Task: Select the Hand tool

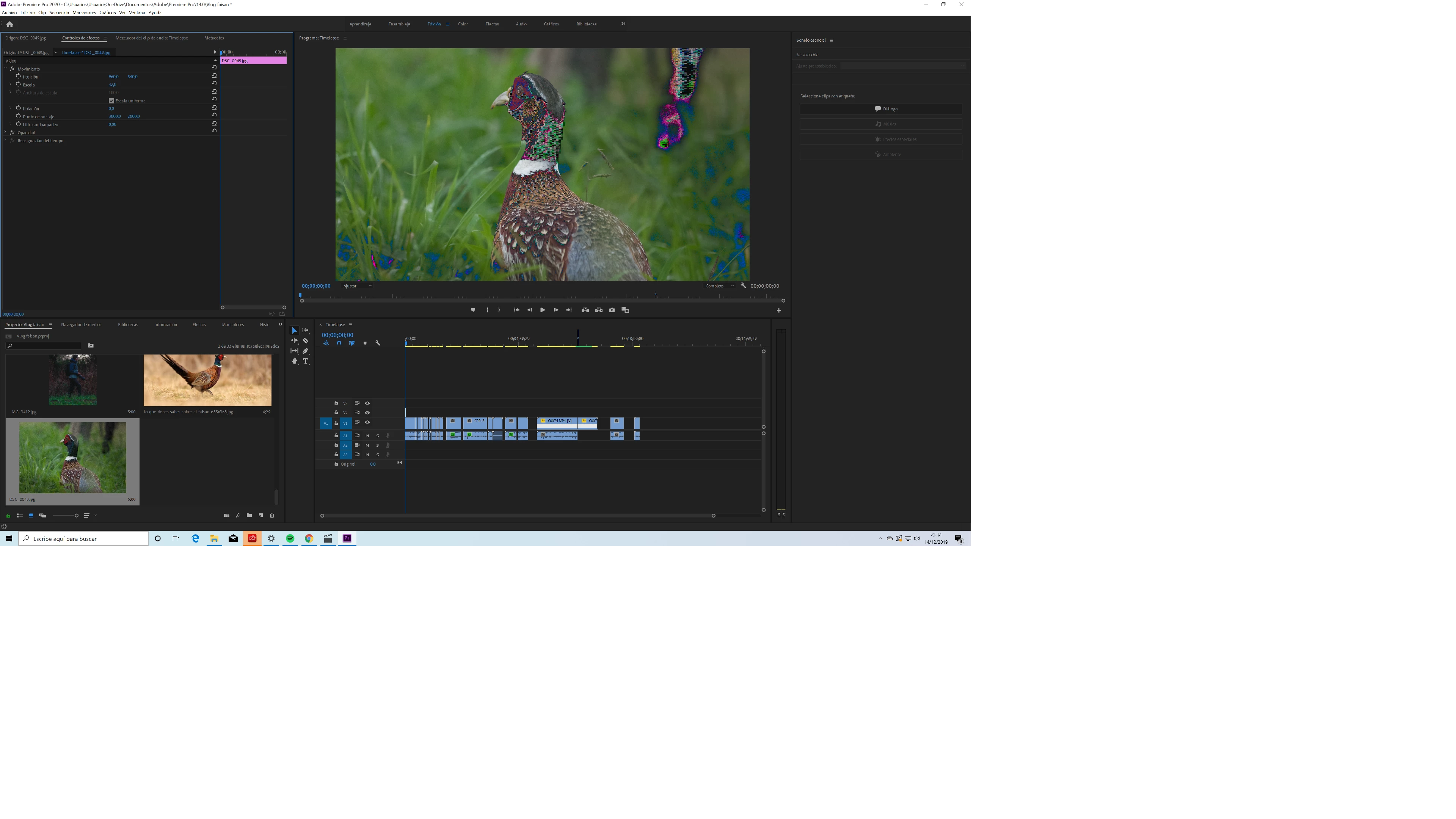Action: tap(294, 361)
